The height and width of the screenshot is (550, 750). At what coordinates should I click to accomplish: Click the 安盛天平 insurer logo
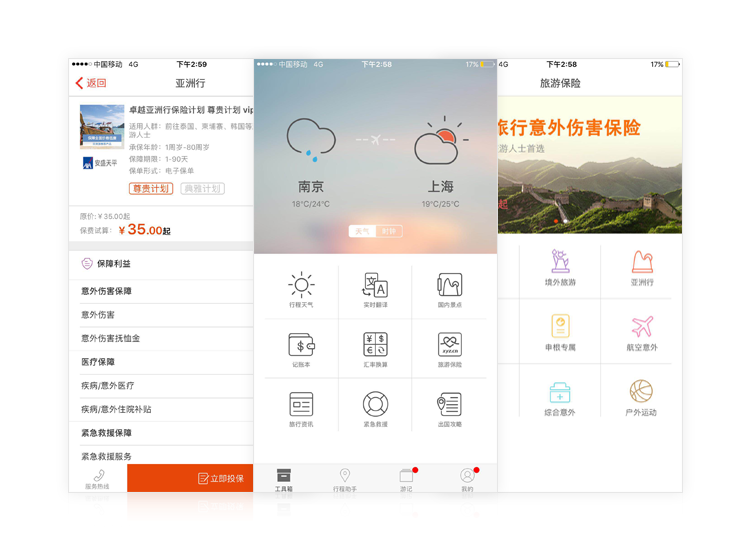(x=100, y=163)
